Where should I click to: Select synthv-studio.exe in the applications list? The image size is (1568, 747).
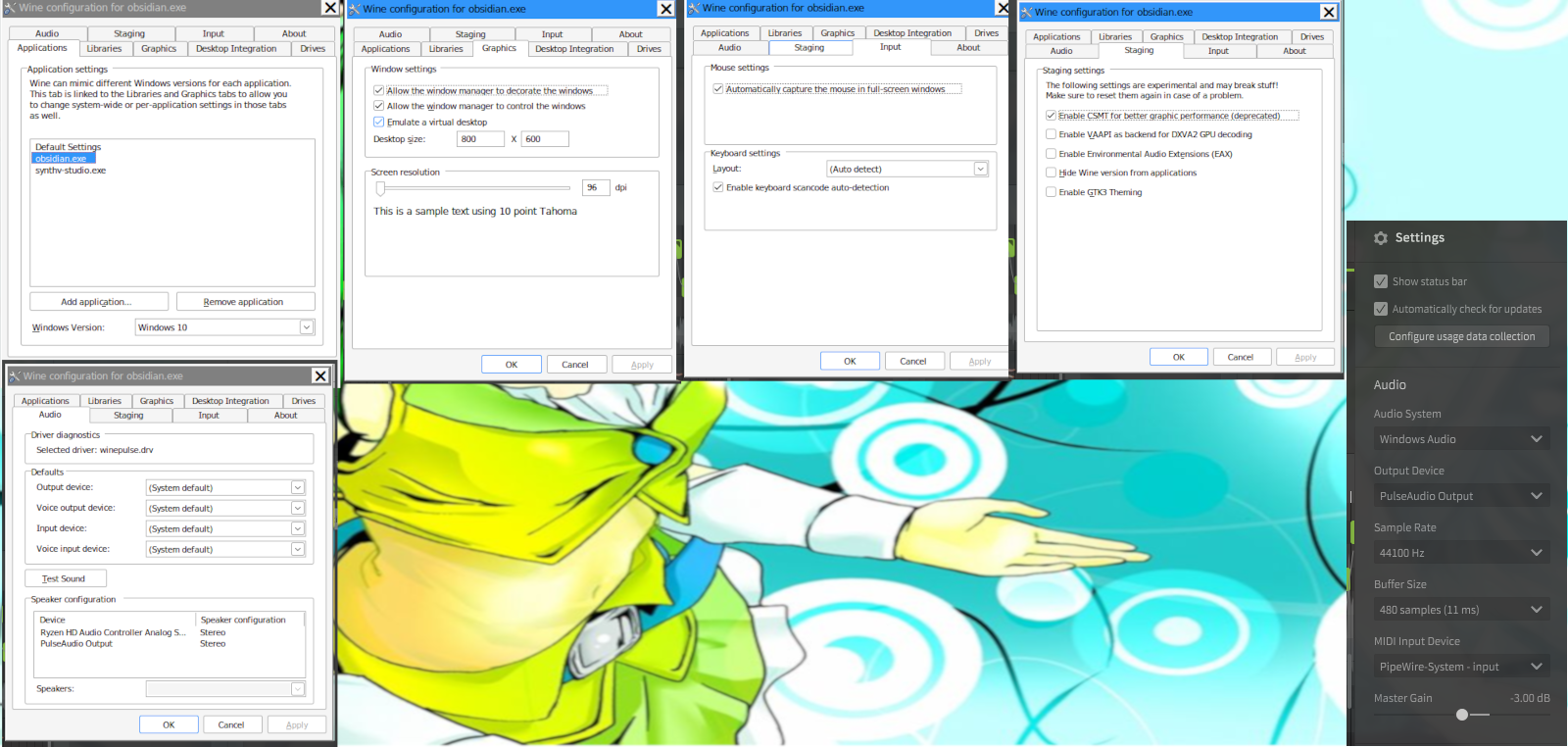click(x=71, y=171)
